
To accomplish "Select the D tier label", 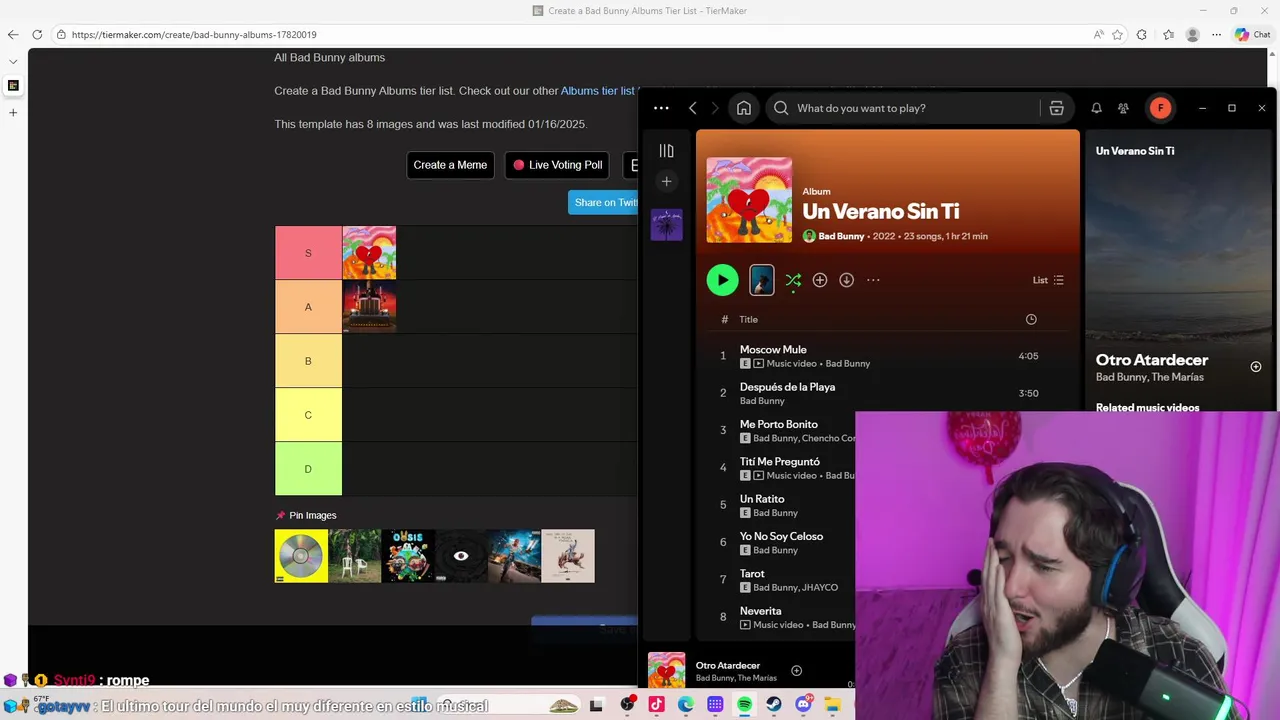I will coord(308,469).
